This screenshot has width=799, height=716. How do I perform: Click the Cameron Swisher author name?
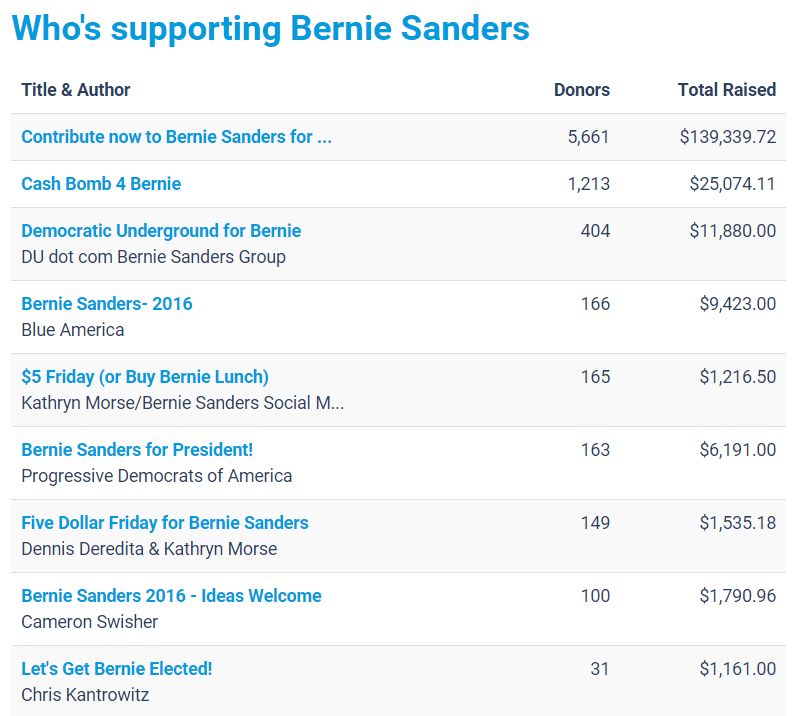pos(90,622)
